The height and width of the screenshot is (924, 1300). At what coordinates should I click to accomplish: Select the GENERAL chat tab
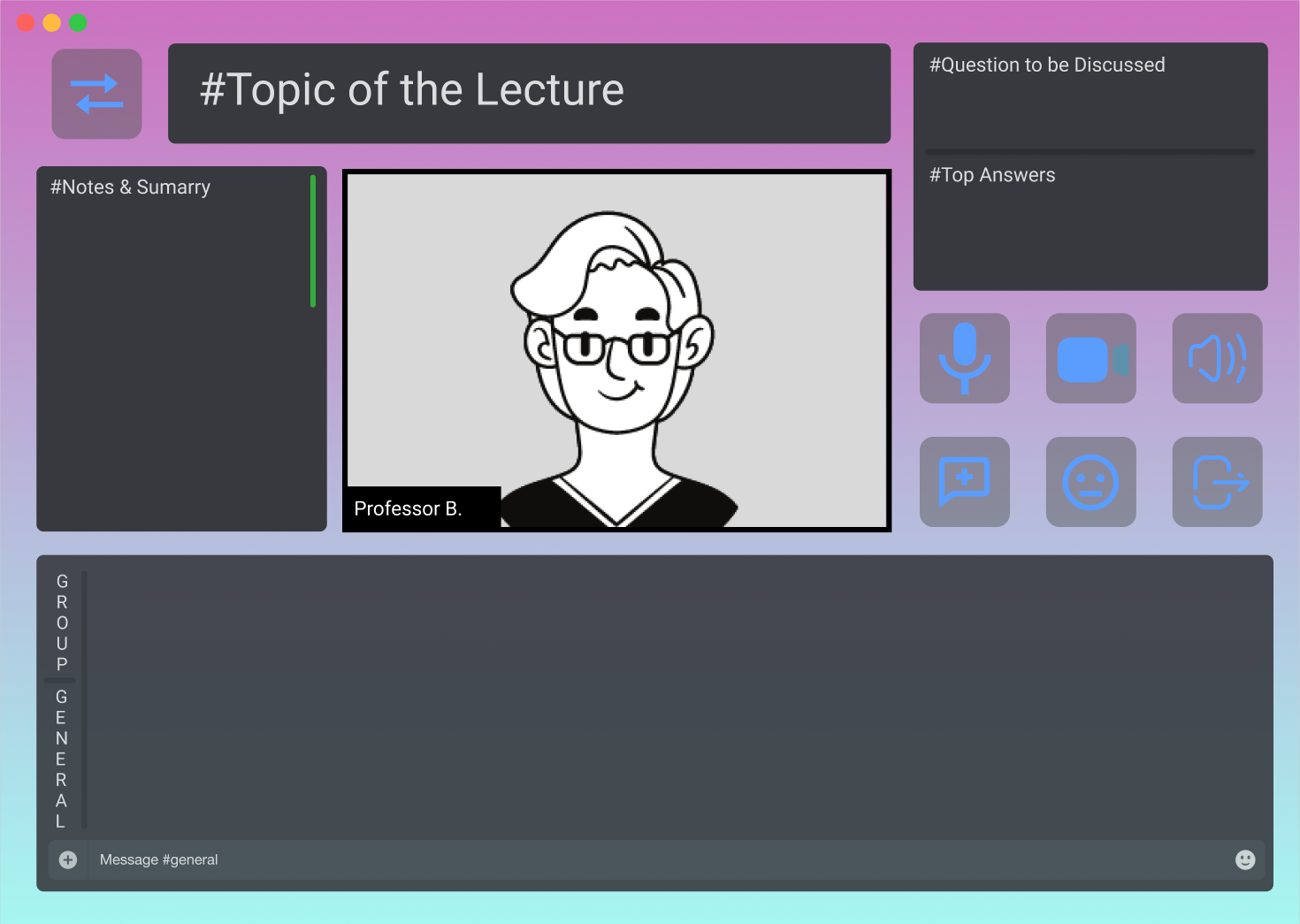pyautogui.click(x=61, y=759)
